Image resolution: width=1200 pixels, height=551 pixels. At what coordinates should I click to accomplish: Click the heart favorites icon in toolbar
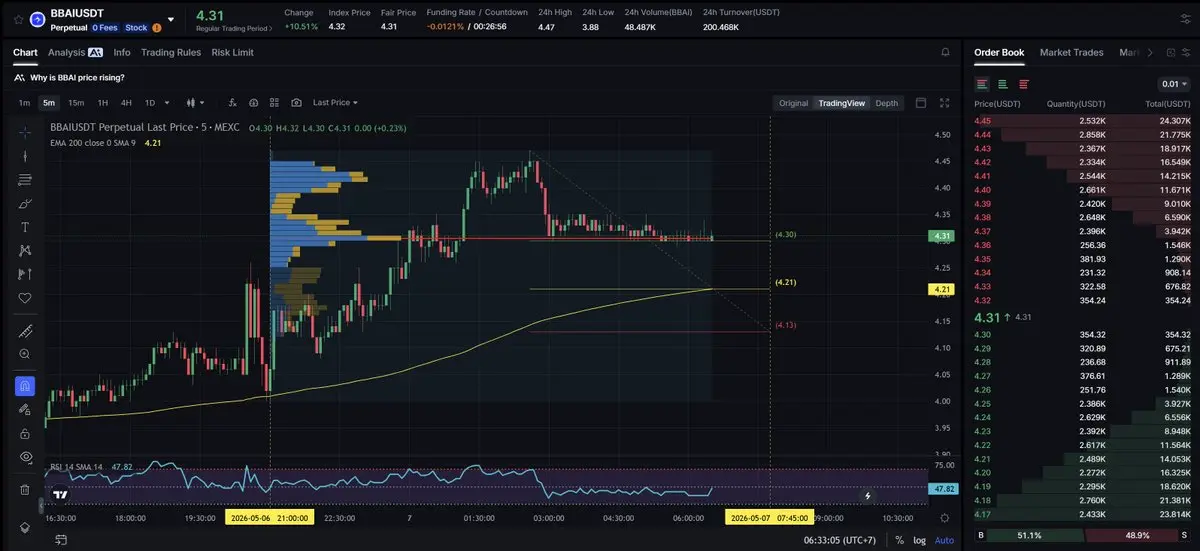[x=25, y=298]
